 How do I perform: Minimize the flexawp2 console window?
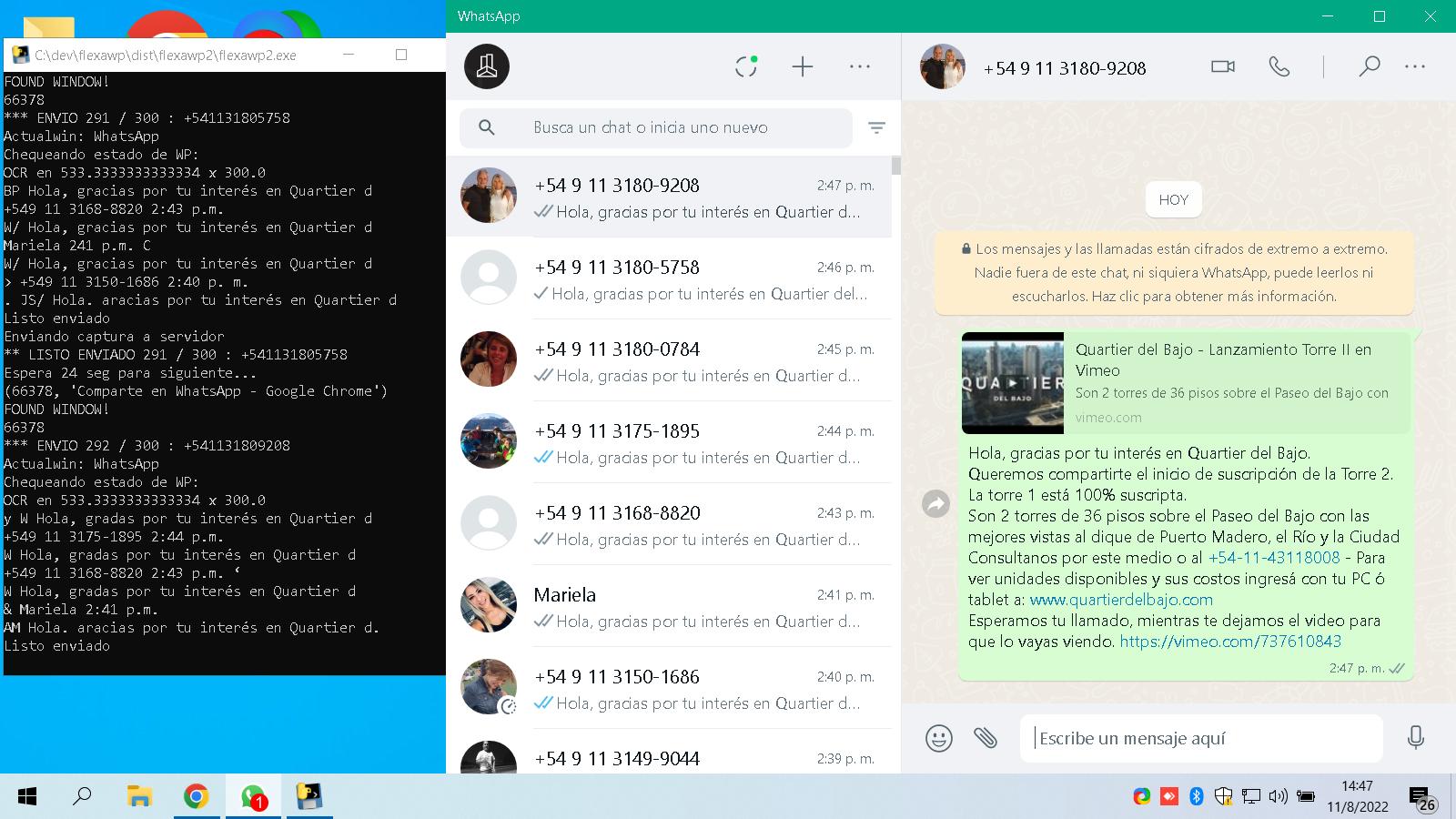pyautogui.click(x=349, y=55)
